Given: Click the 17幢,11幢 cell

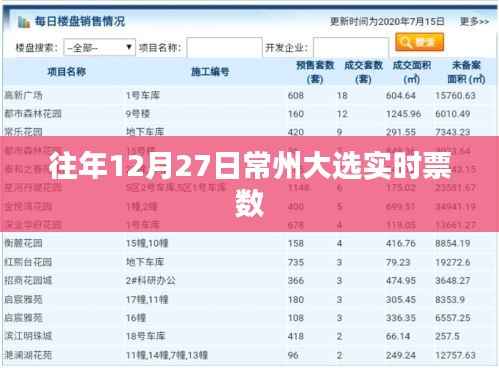Looking at the screenshot, I should click(147, 299).
